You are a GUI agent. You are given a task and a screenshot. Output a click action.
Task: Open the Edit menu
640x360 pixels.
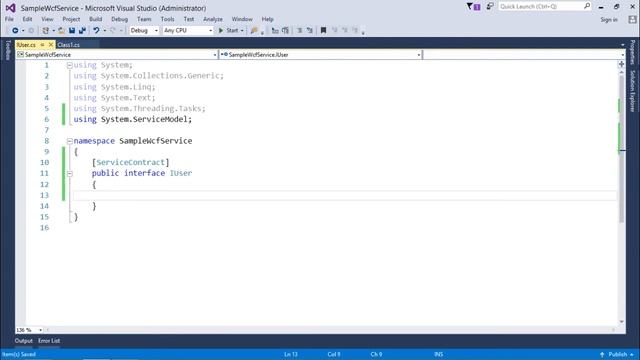27,19
